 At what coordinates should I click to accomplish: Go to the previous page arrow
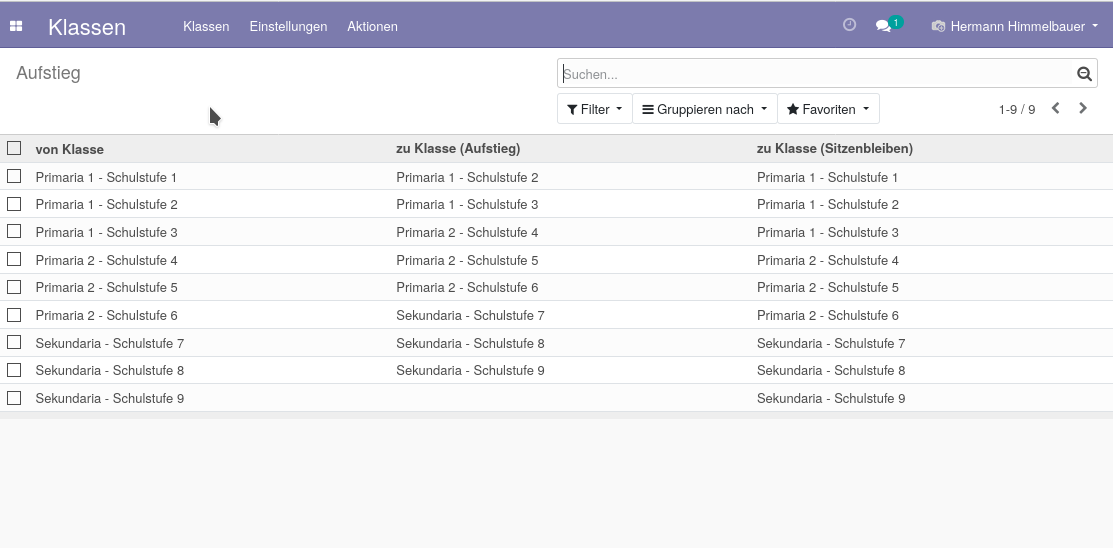(x=1056, y=108)
